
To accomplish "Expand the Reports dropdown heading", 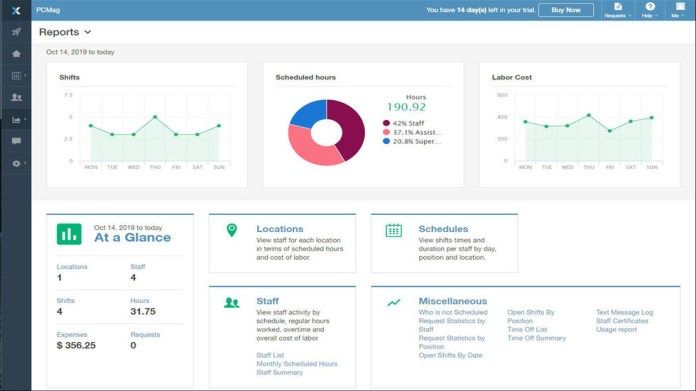I will [65, 32].
